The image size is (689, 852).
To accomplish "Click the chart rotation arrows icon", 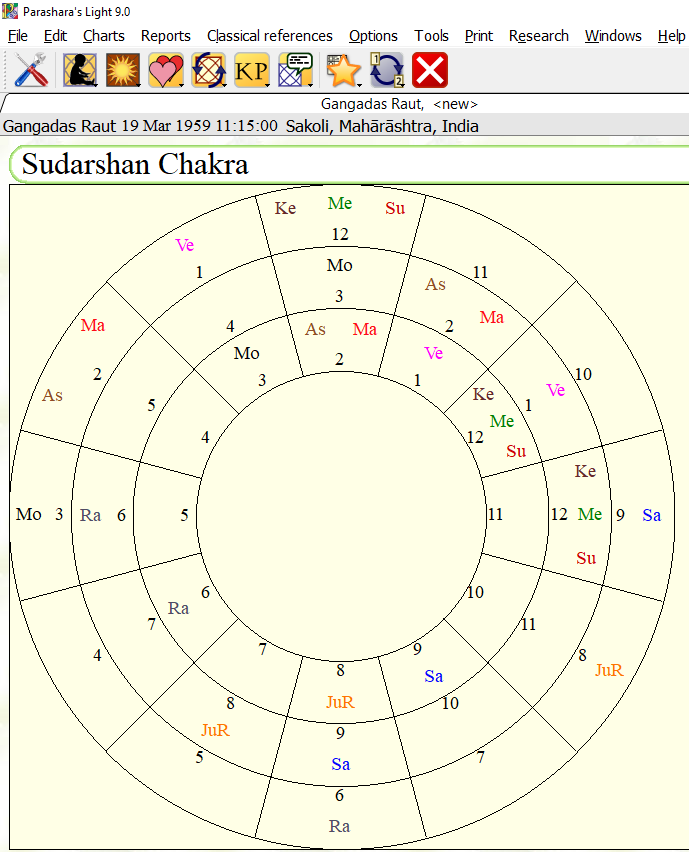I will (208, 71).
